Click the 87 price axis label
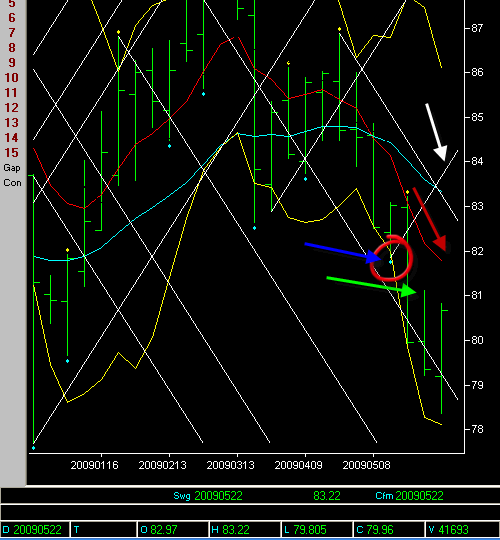Viewport: 500px width, 540px height. 477,28
